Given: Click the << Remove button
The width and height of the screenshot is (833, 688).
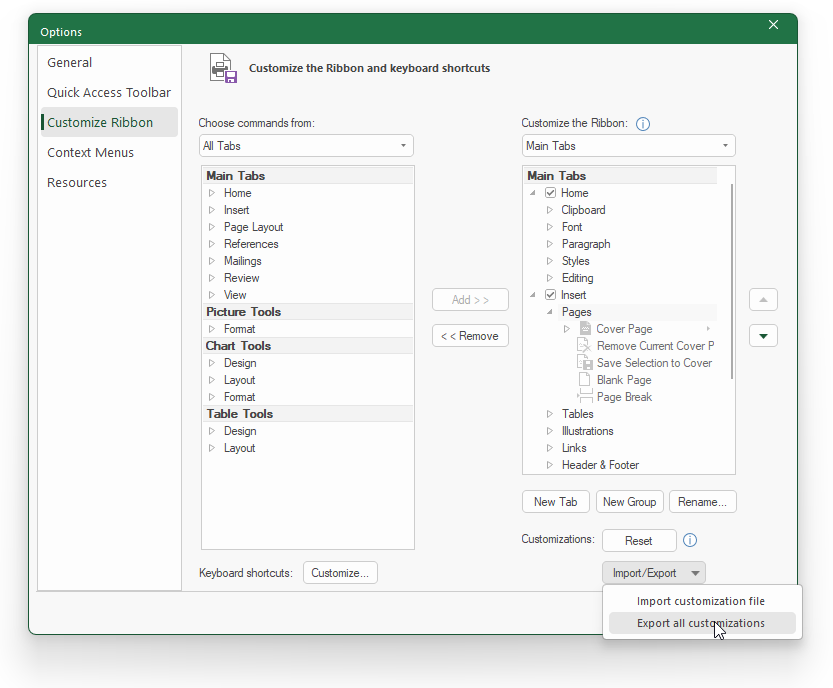Looking at the screenshot, I should click(470, 336).
